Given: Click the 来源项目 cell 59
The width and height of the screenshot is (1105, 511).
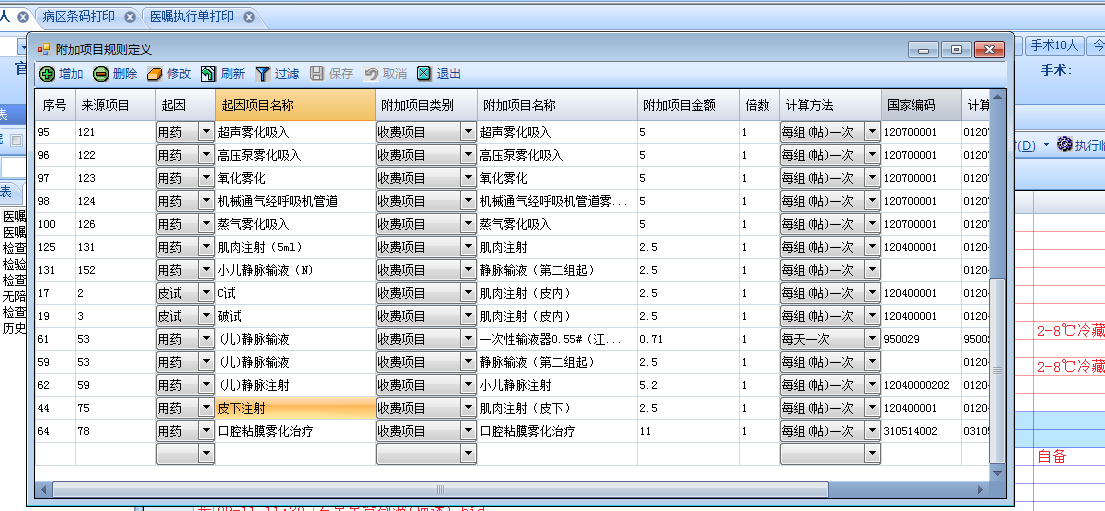Looking at the screenshot, I should [x=115, y=386].
